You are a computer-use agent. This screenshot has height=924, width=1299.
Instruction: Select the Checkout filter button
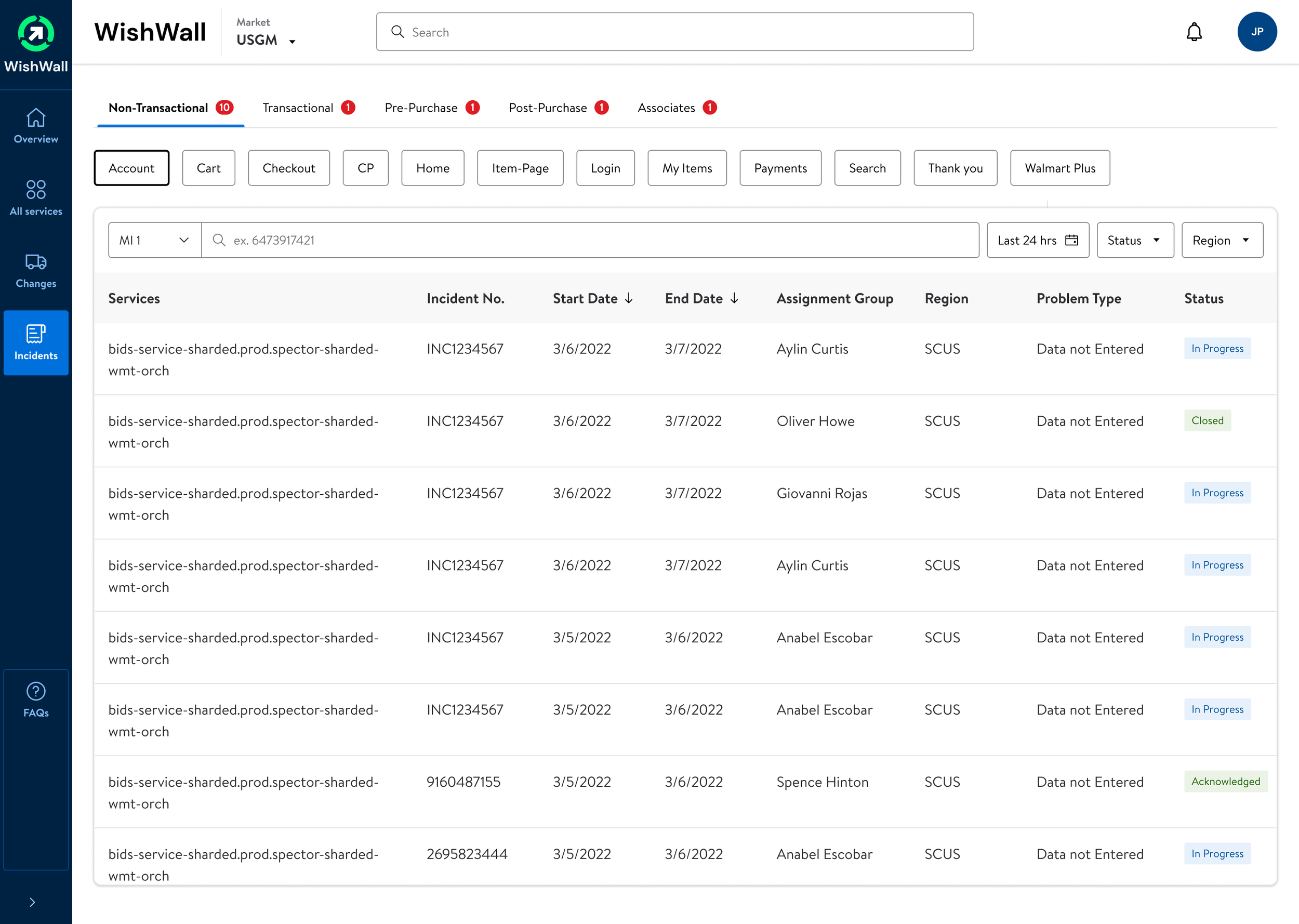tap(288, 168)
